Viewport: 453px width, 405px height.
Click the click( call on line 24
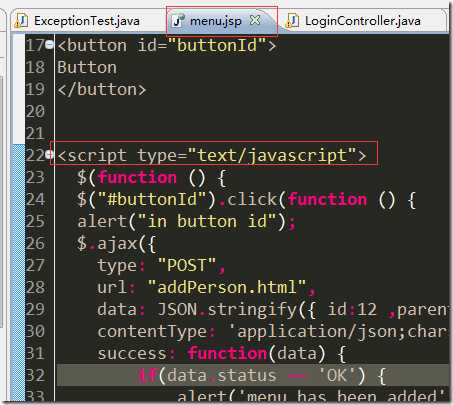(257, 199)
